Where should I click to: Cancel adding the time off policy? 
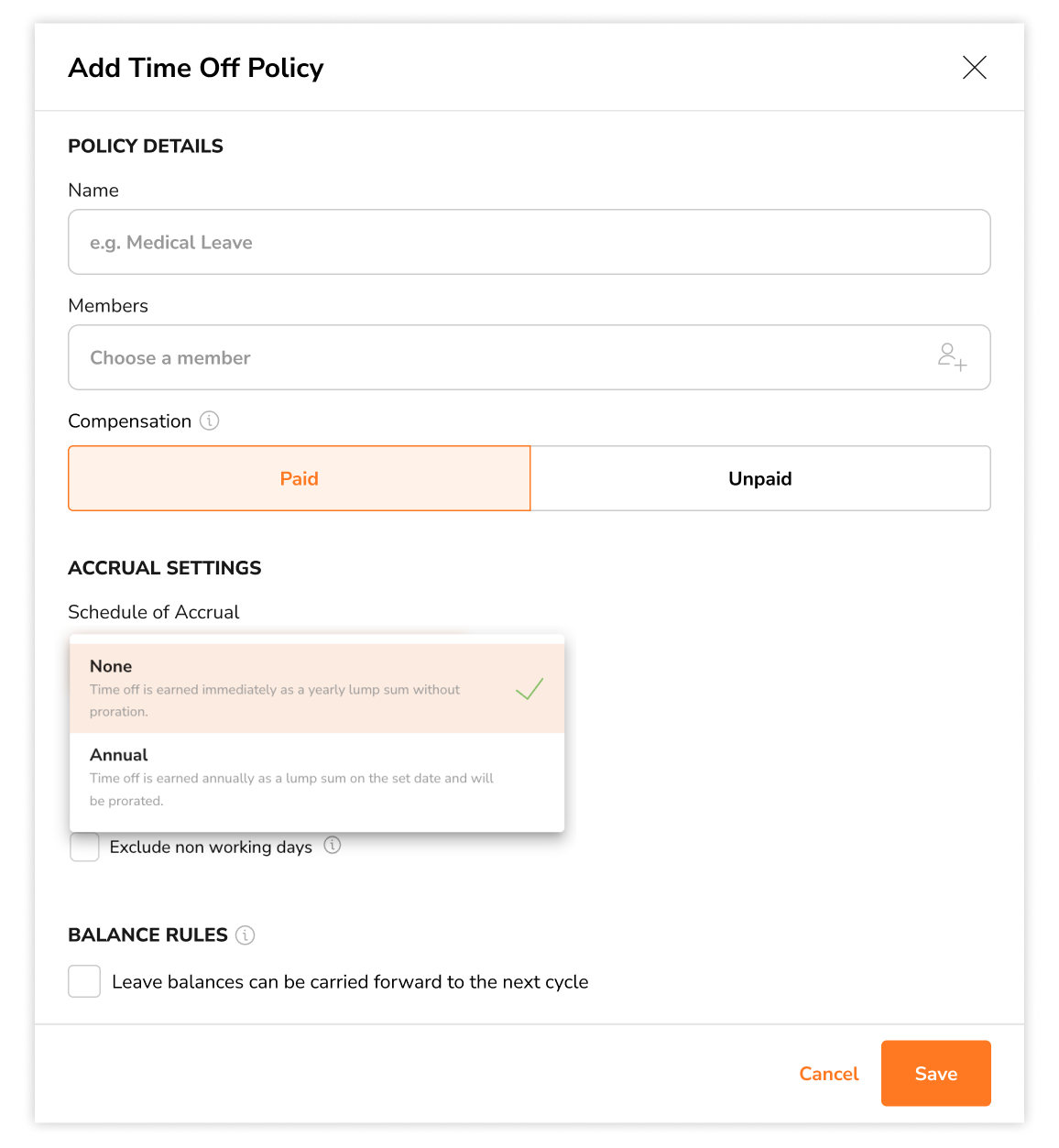pos(828,1074)
